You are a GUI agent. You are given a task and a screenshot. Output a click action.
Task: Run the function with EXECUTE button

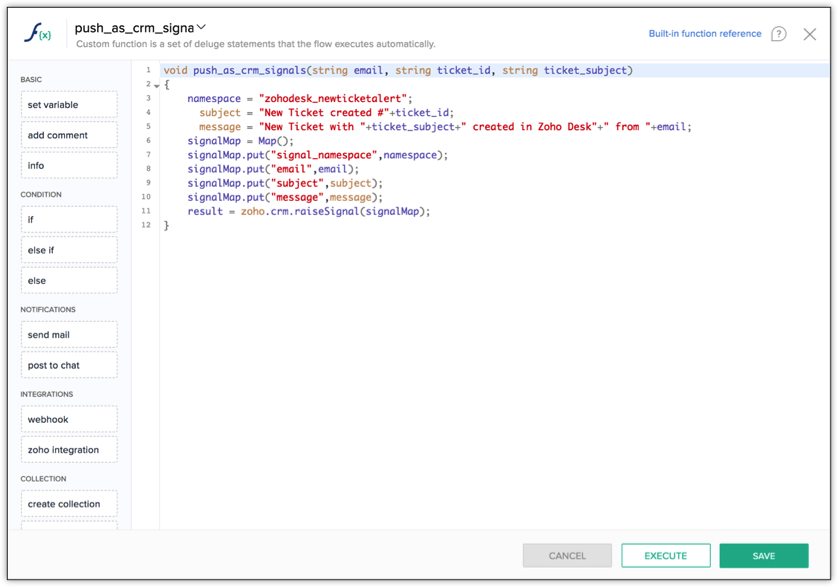665,556
